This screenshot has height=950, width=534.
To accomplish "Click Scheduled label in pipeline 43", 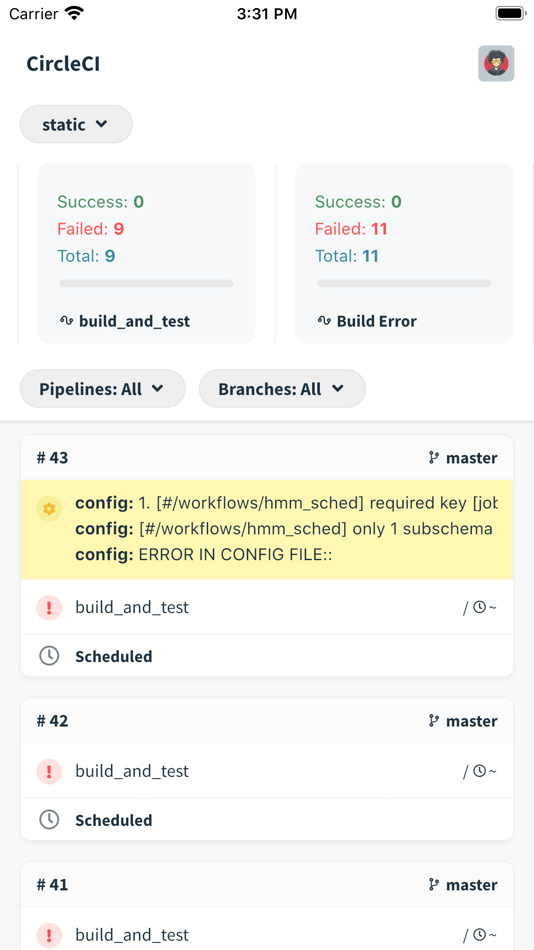I will [113, 656].
